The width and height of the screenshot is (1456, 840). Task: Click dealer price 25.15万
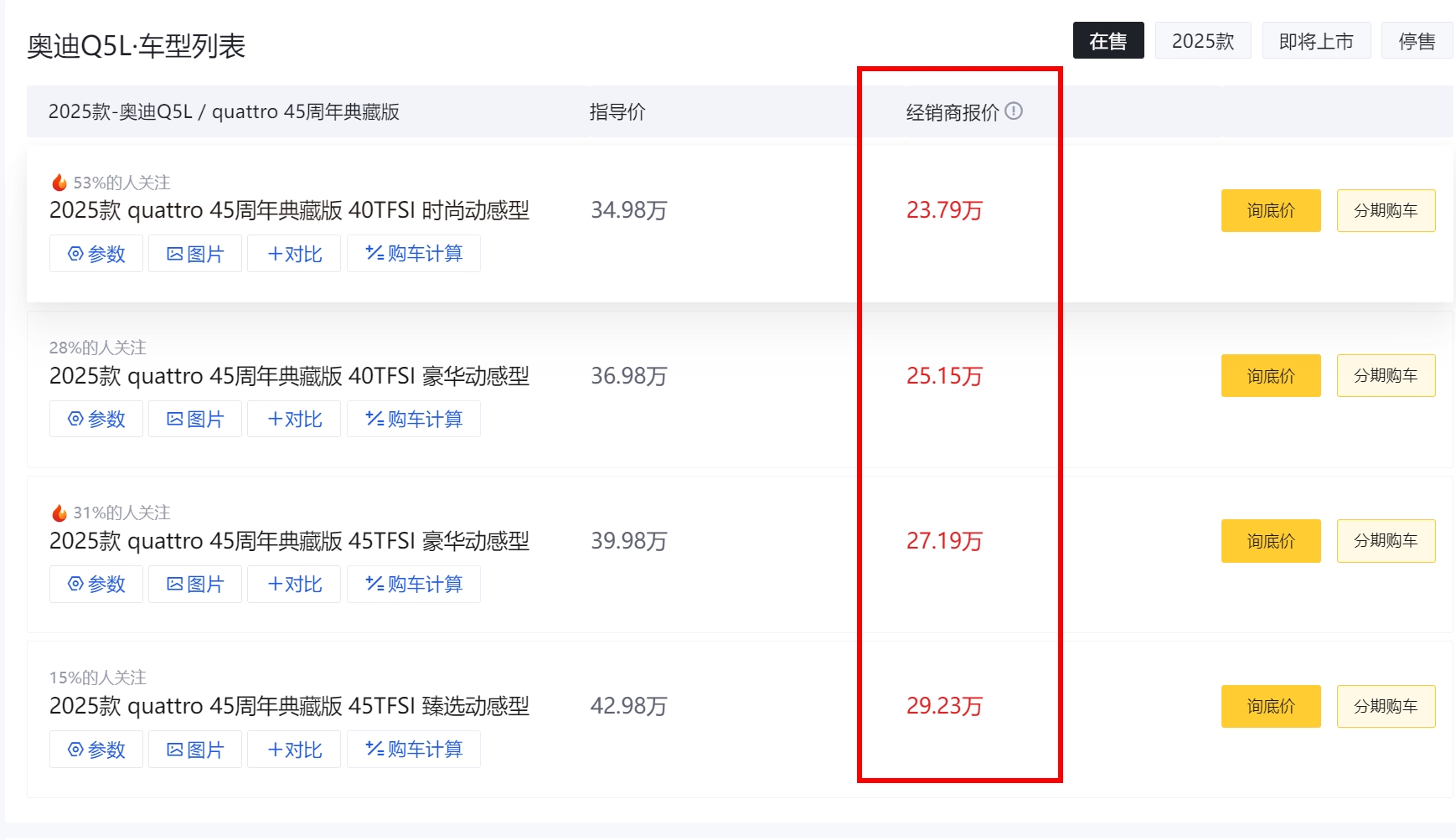click(x=944, y=376)
